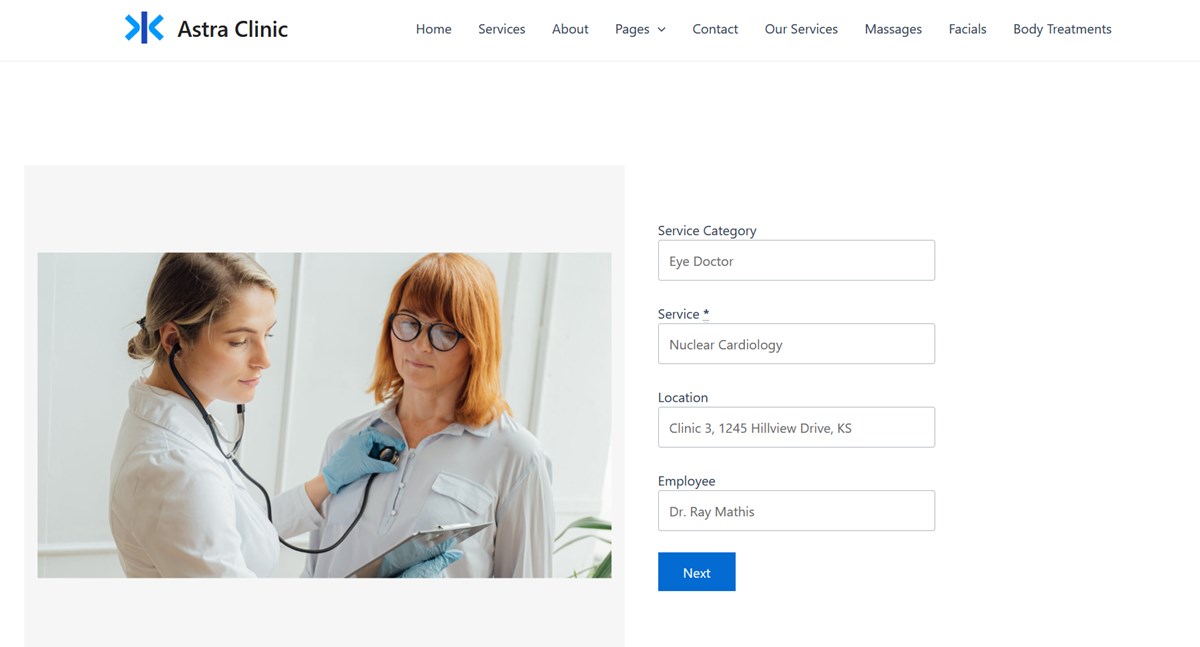Screen dimensions: 1200x647
Task: Open the About page link
Action: [x=570, y=29]
